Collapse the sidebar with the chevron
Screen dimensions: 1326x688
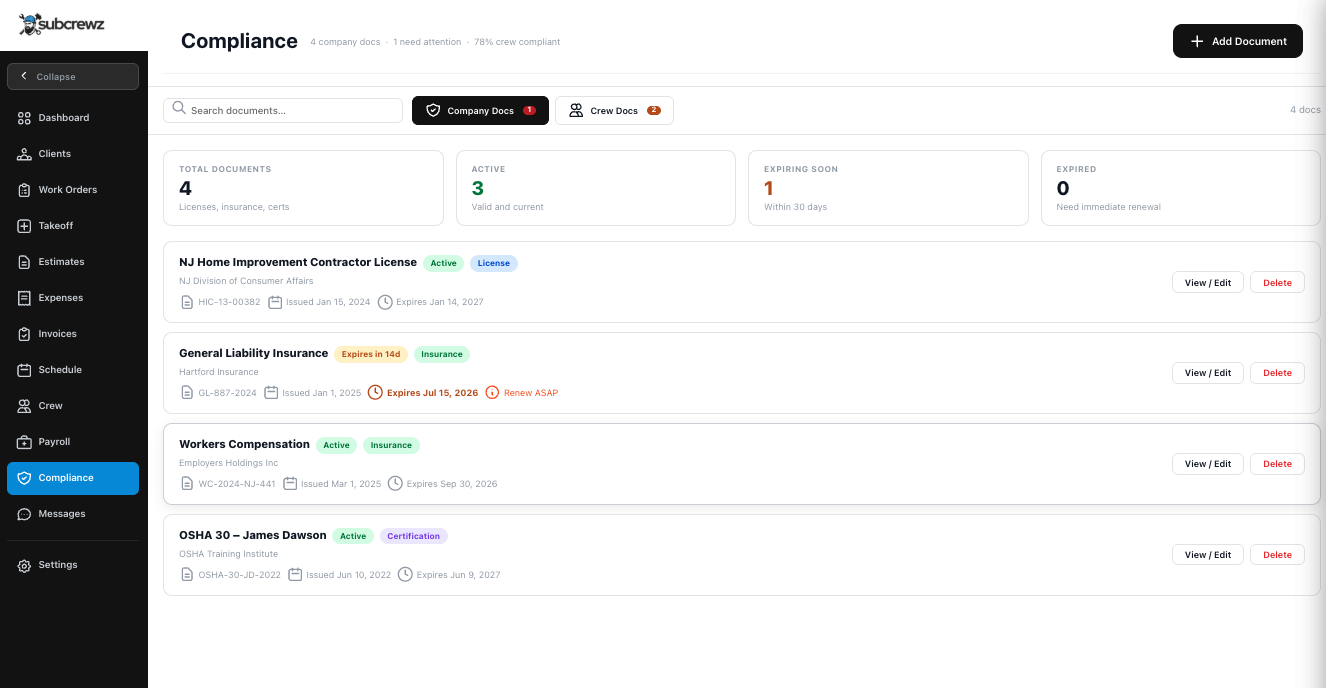click(73, 76)
